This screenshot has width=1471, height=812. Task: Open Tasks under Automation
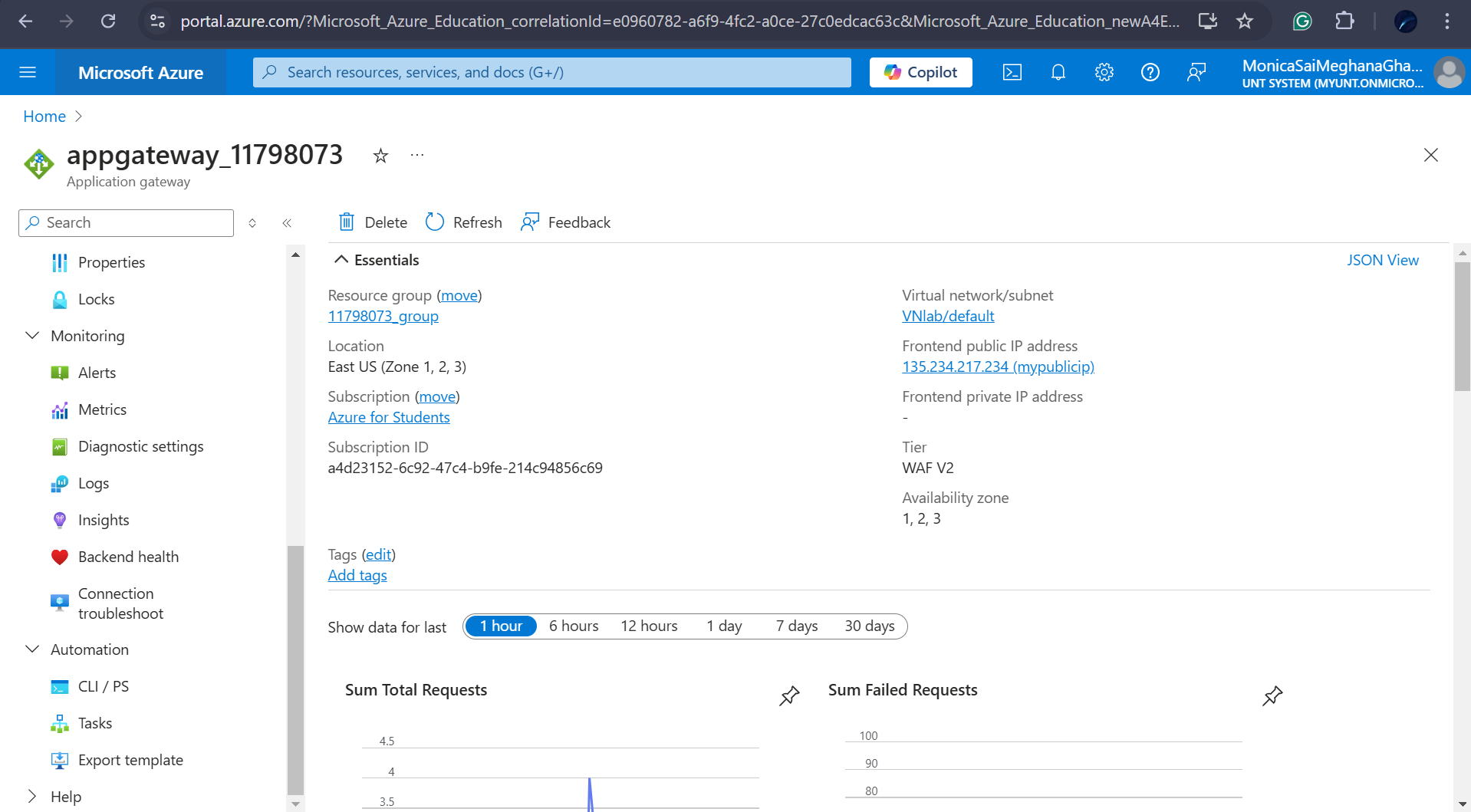(x=94, y=723)
